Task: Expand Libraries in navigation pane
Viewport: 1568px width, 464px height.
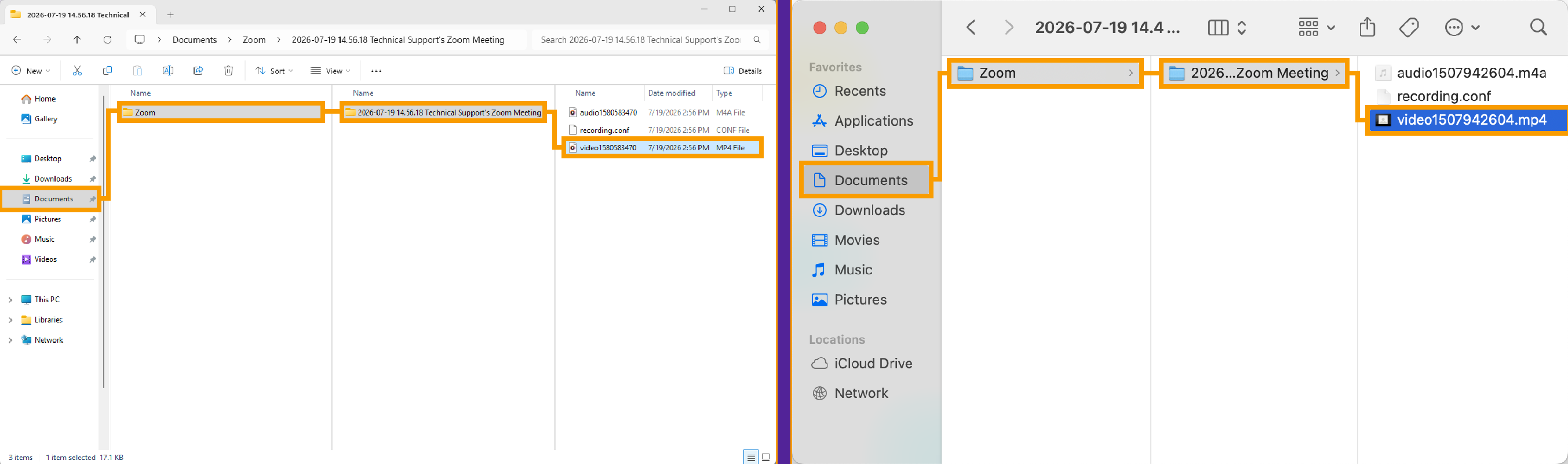Action: pyautogui.click(x=10, y=320)
